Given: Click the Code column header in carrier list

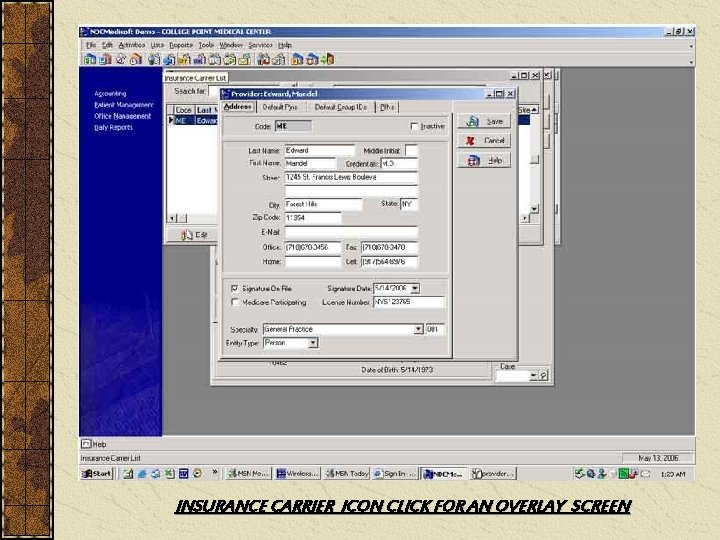Looking at the screenshot, I should coord(183,110).
